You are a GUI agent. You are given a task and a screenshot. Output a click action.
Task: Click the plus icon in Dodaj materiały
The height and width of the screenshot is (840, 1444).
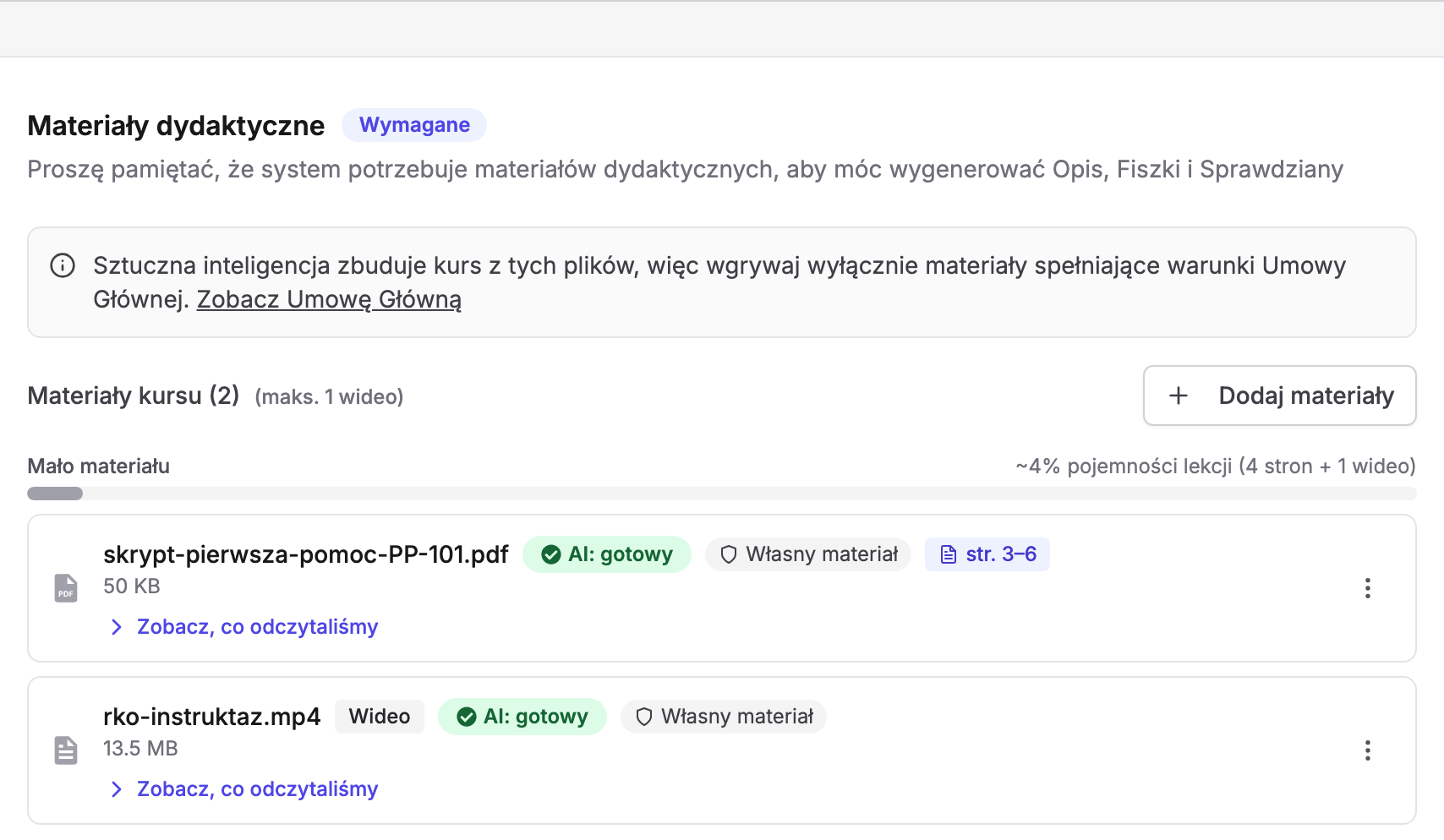click(1179, 395)
